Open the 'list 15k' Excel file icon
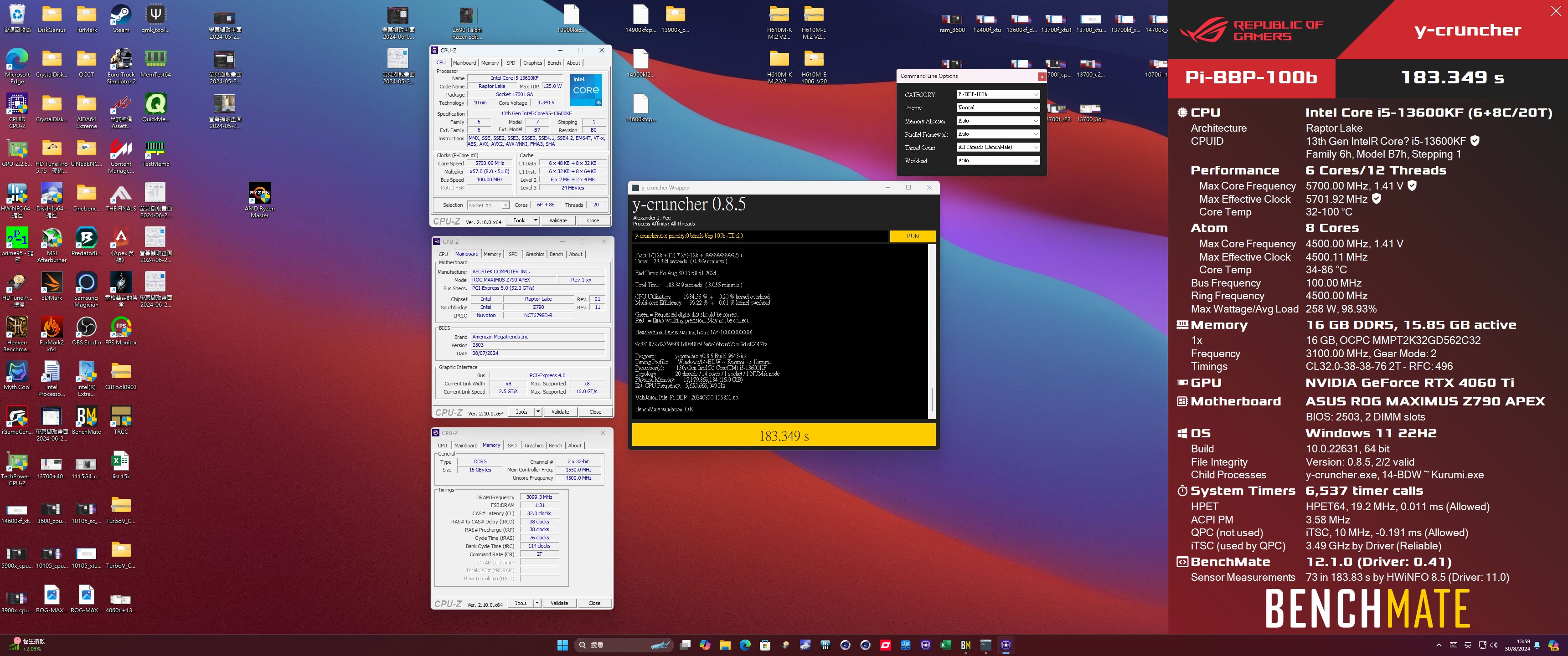Viewport: 1568px width, 656px height. 120,465
